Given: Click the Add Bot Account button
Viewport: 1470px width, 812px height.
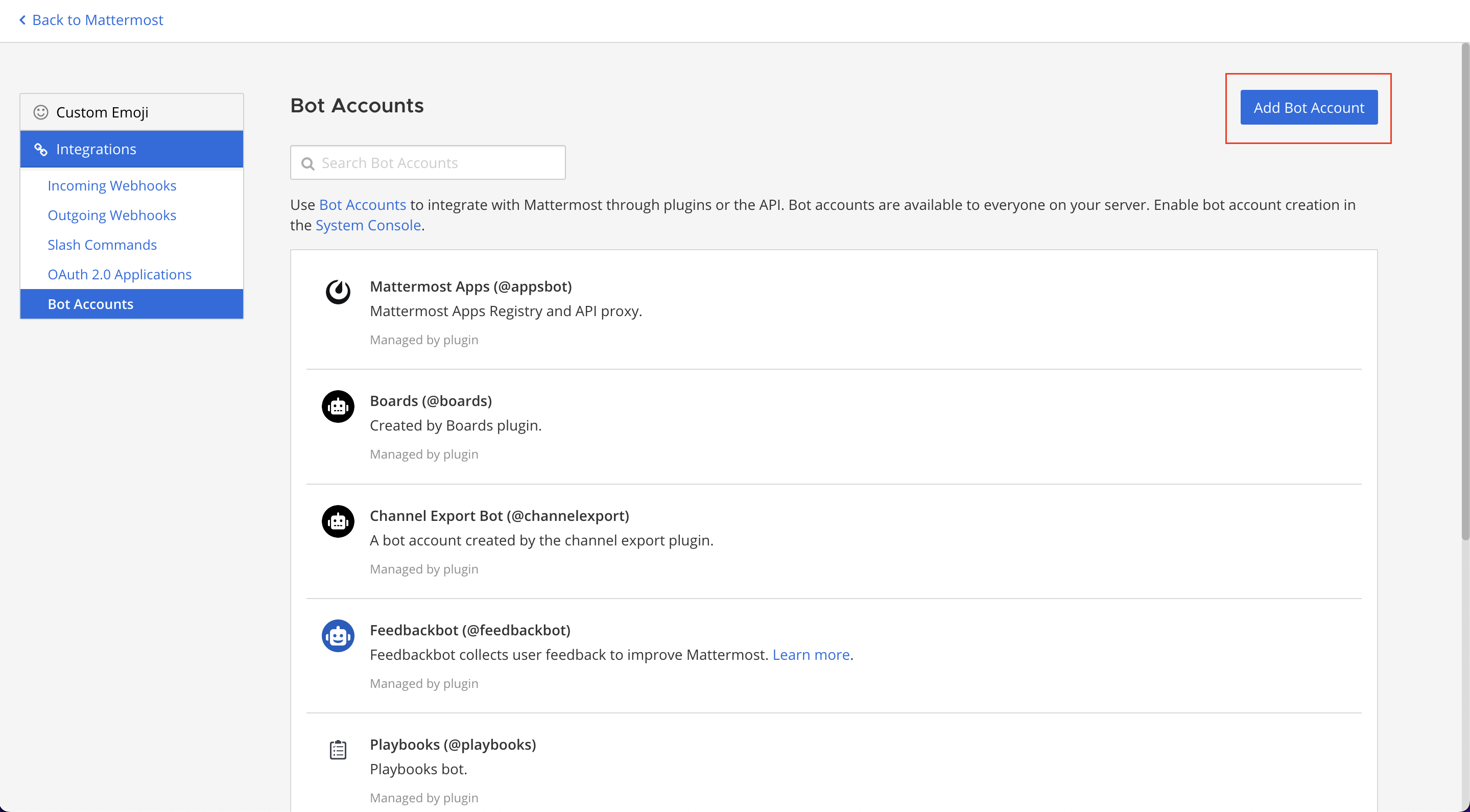Looking at the screenshot, I should point(1309,107).
